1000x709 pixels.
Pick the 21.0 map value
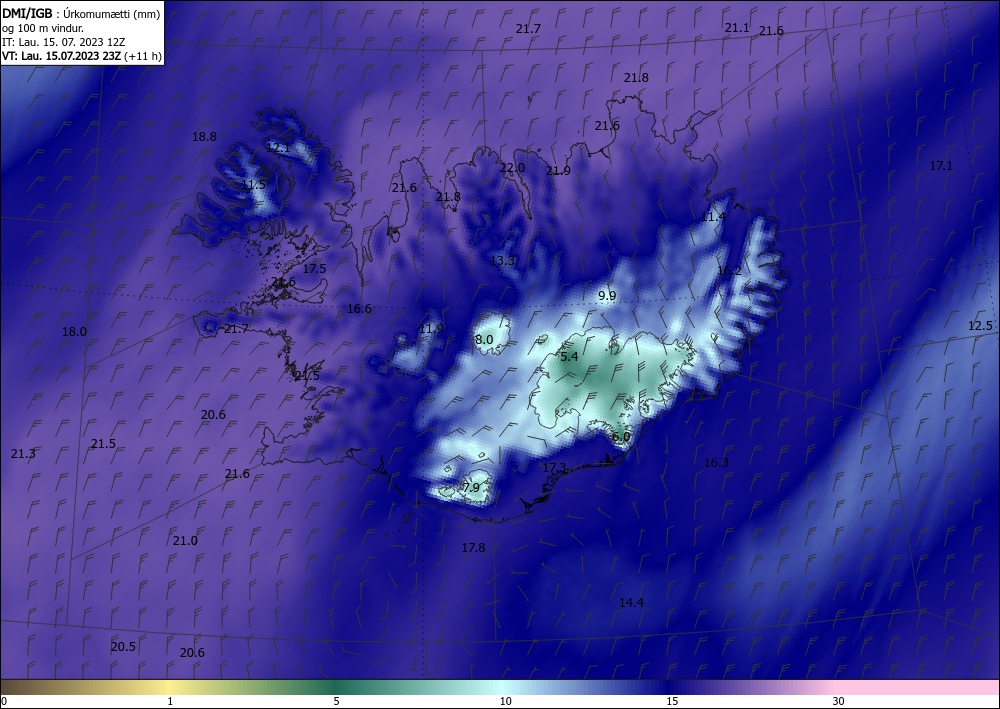click(185, 541)
